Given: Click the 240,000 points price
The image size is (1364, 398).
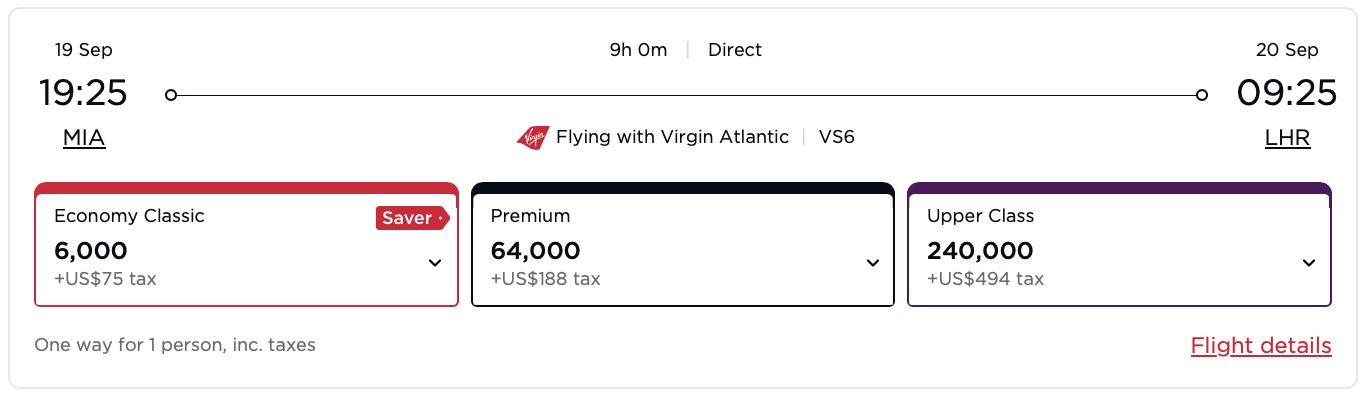Looking at the screenshot, I should (x=980, y=250).
